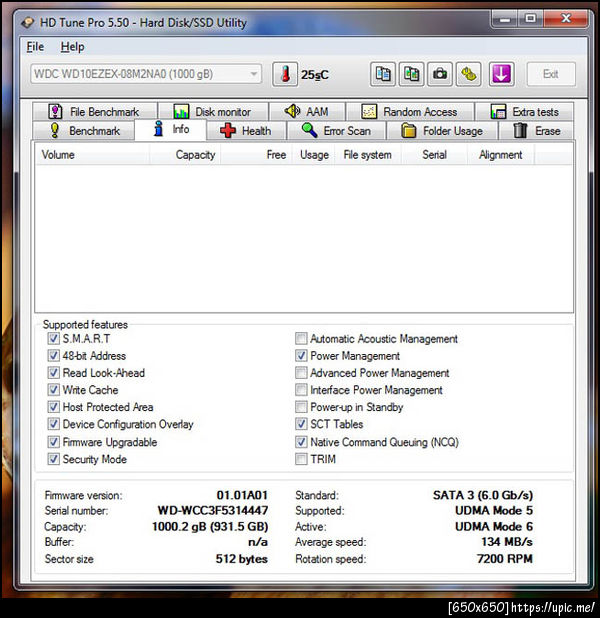Viewport: 600px width, 618px height.
Task: Switch to the Error Scan tab
Action: click(x=336, y=130)
